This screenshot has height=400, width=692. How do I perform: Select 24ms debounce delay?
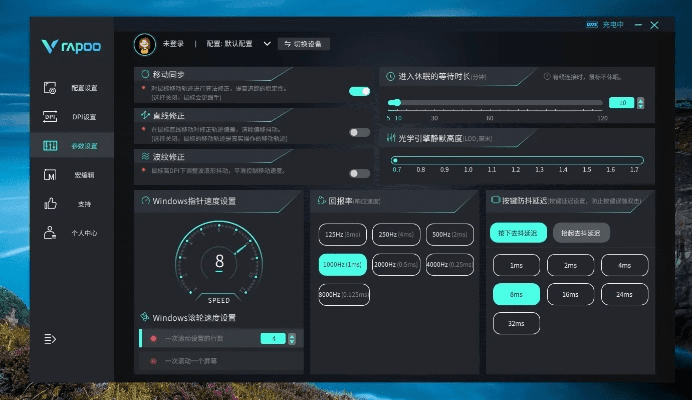coord(625,294)
